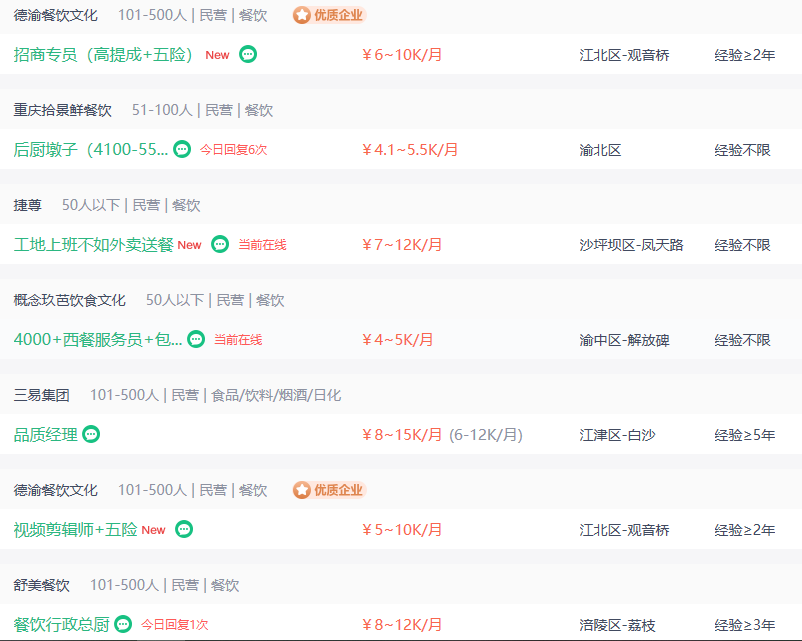Open 餐饮行政总厨 job posting
The width and height of the screenshot is (802, 641).
[x=61, y=625]
